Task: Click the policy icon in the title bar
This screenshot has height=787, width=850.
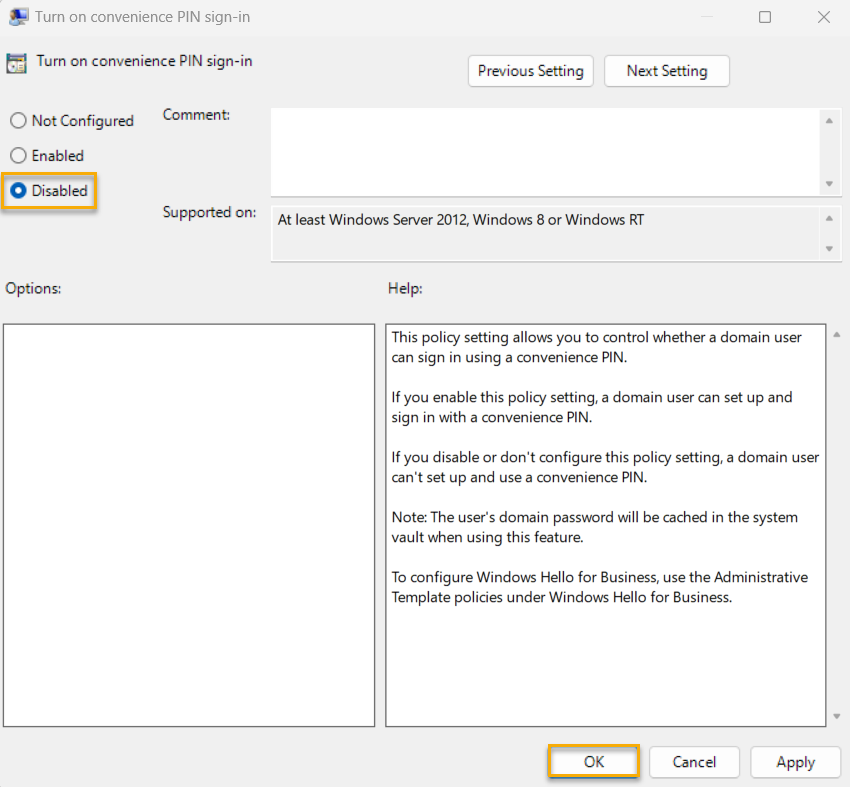Action: pyautogui.click(x=18, y=17)
